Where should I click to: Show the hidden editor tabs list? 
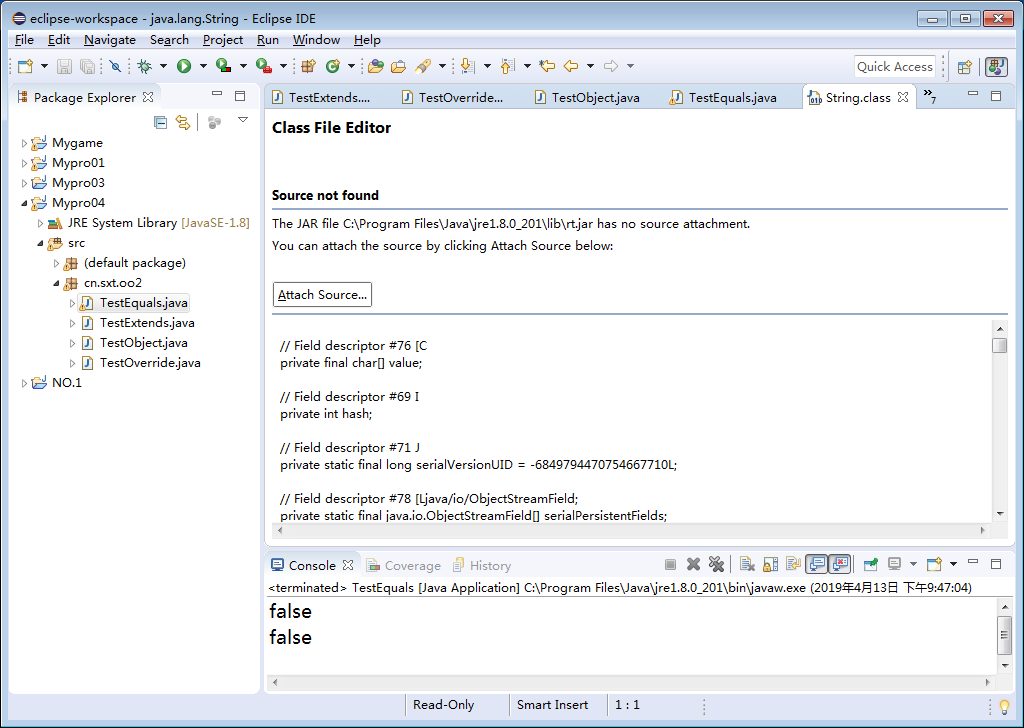point(930,97)
